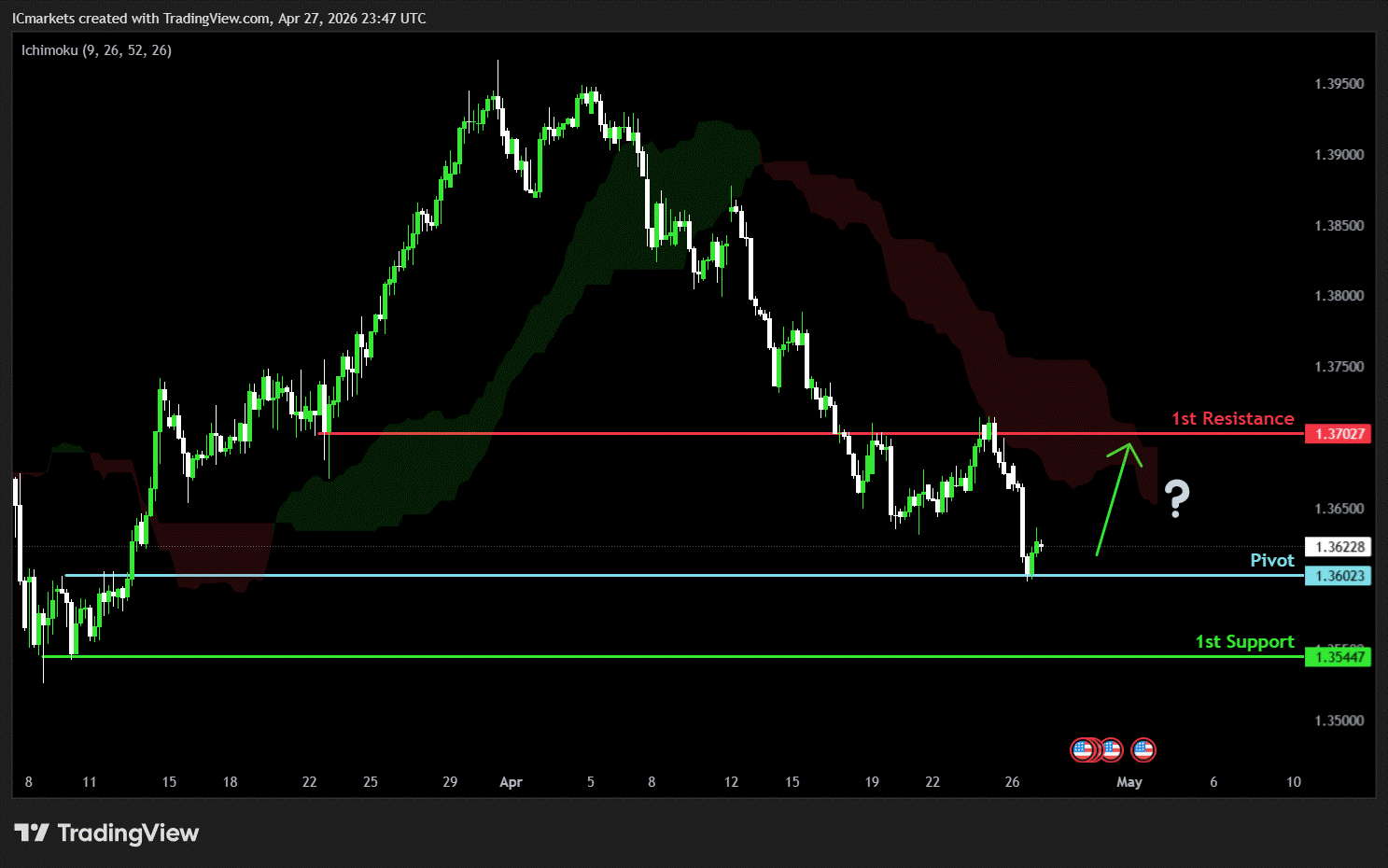The height and width of the screenshot is (868, 1388).
Task: Click the green 1.35447 support price tag
Action: coord(1339,657)
